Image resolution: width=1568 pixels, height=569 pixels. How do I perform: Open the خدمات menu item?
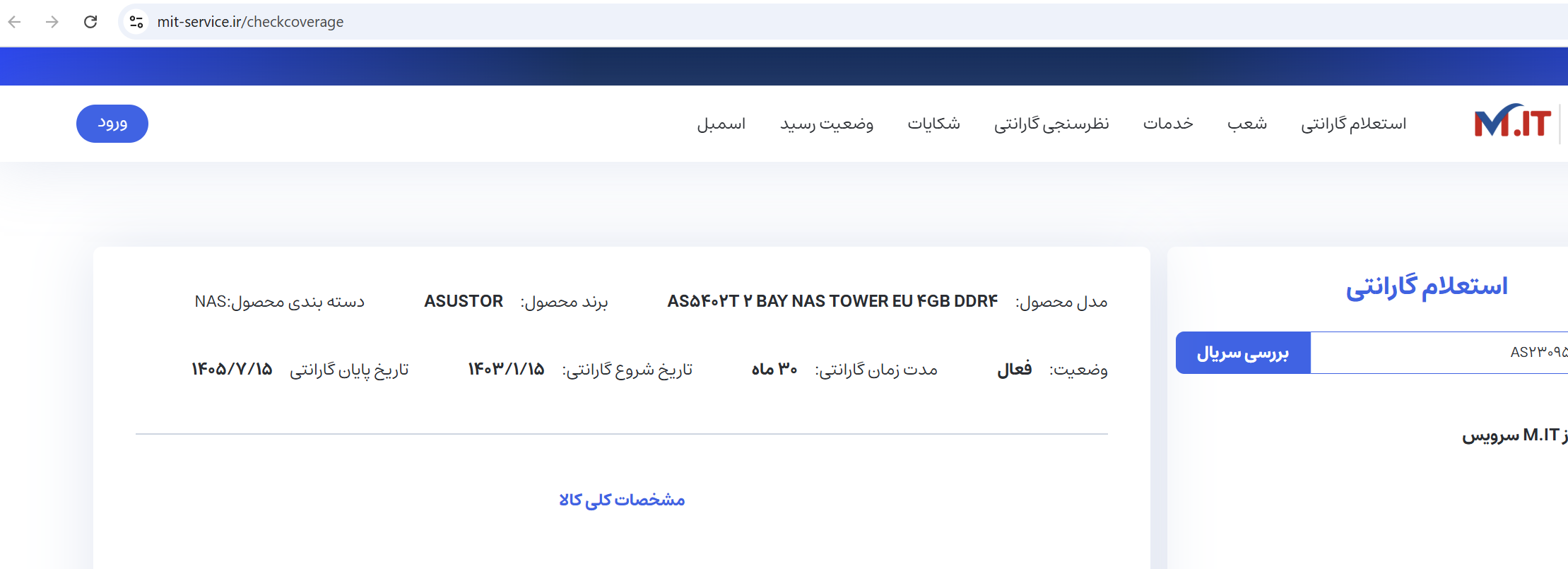click(1168, 124)
